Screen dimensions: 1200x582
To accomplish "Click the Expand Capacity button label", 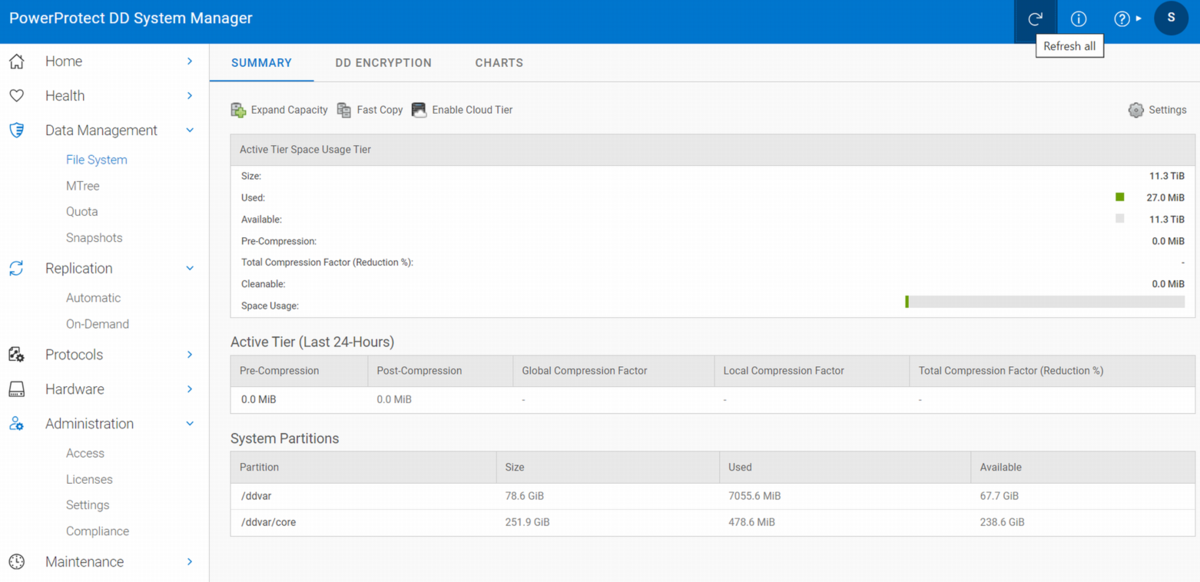I will pos(289,110).
